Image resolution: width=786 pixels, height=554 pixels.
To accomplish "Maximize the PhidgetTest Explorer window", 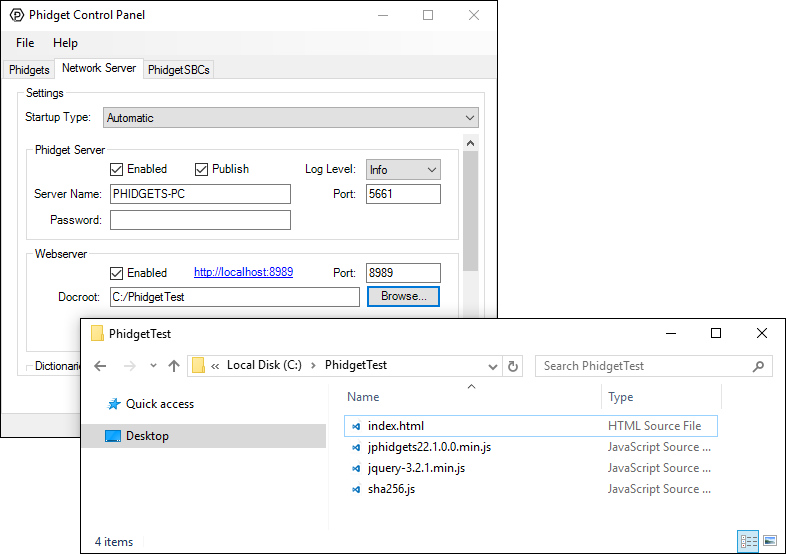I will point(716,333).
